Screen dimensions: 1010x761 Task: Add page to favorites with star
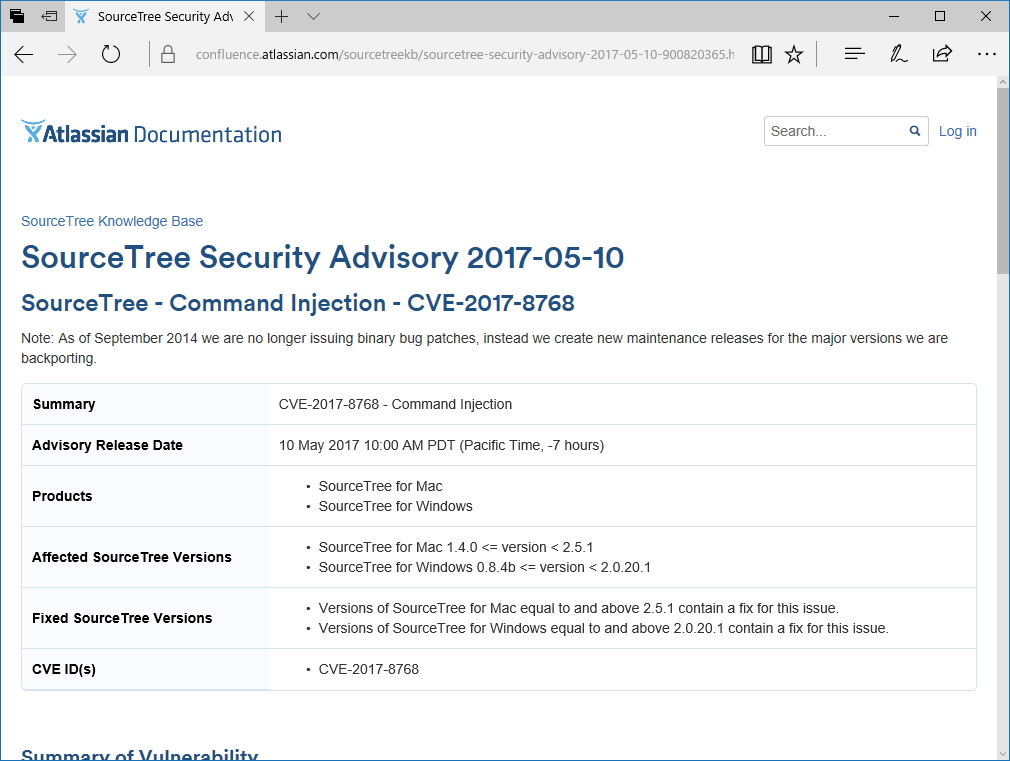tap(794, 55)
